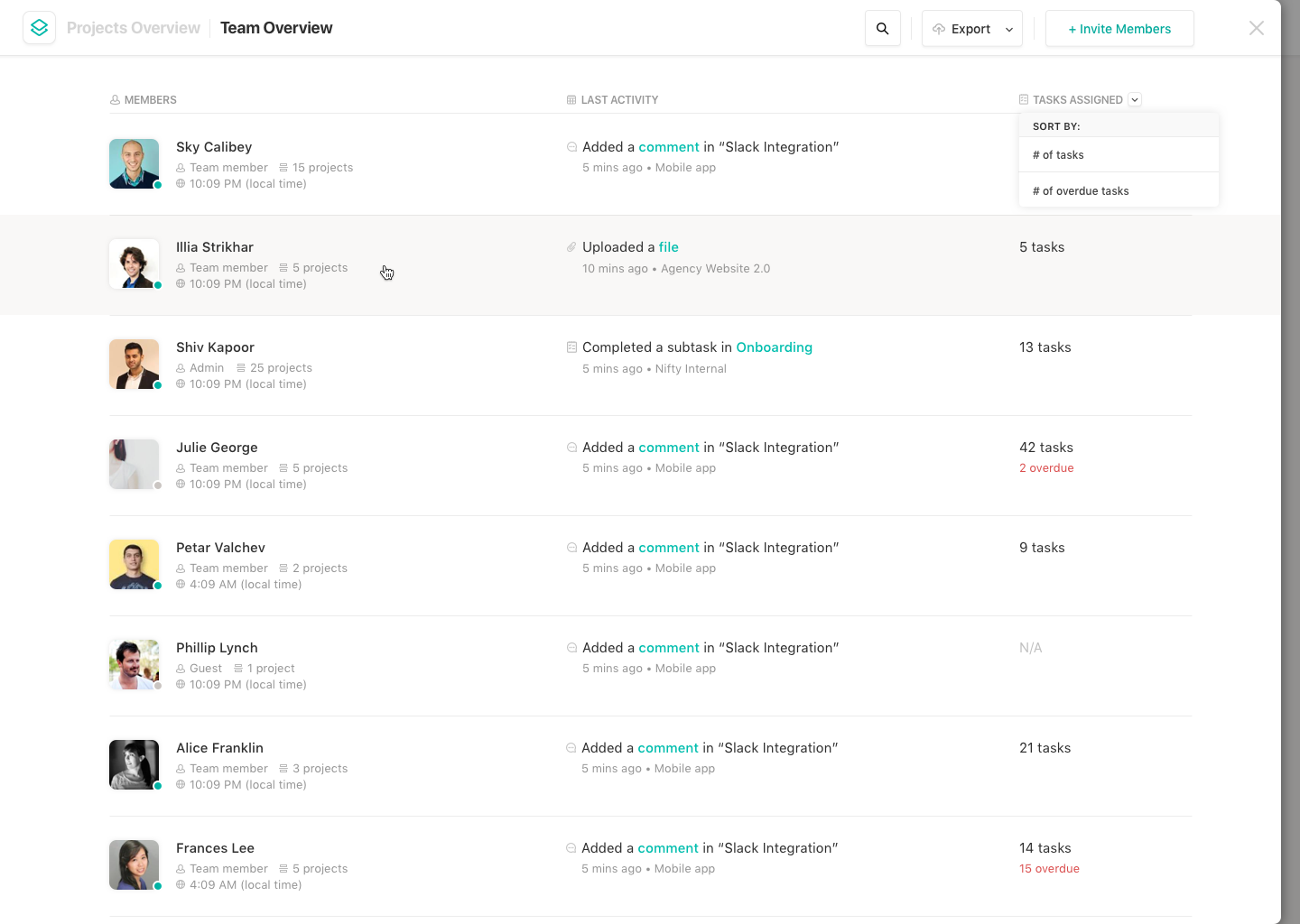This screenshot has height=924, width=1300.
Task: Open Shiv Kapoor's avatar
Action: [x=135, y=365]
